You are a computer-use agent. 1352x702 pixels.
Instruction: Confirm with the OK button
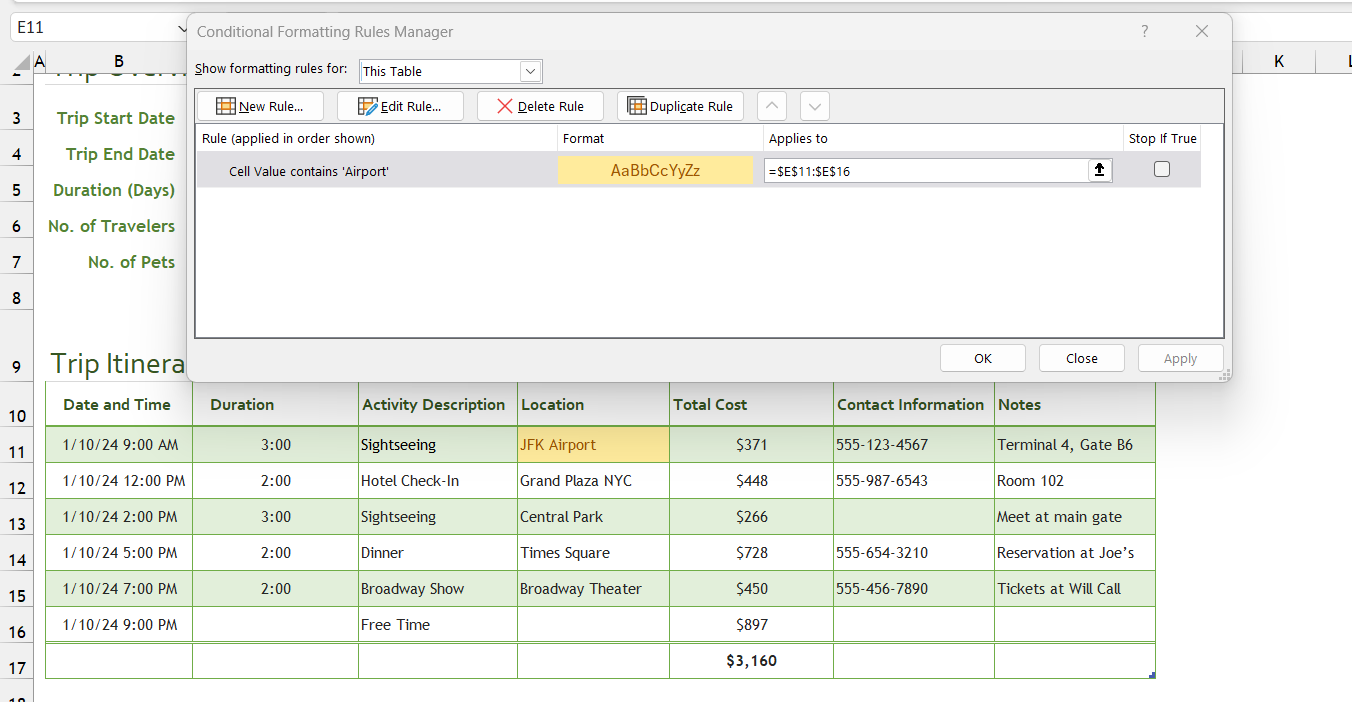pyautogui.click(x=983, y=358)
